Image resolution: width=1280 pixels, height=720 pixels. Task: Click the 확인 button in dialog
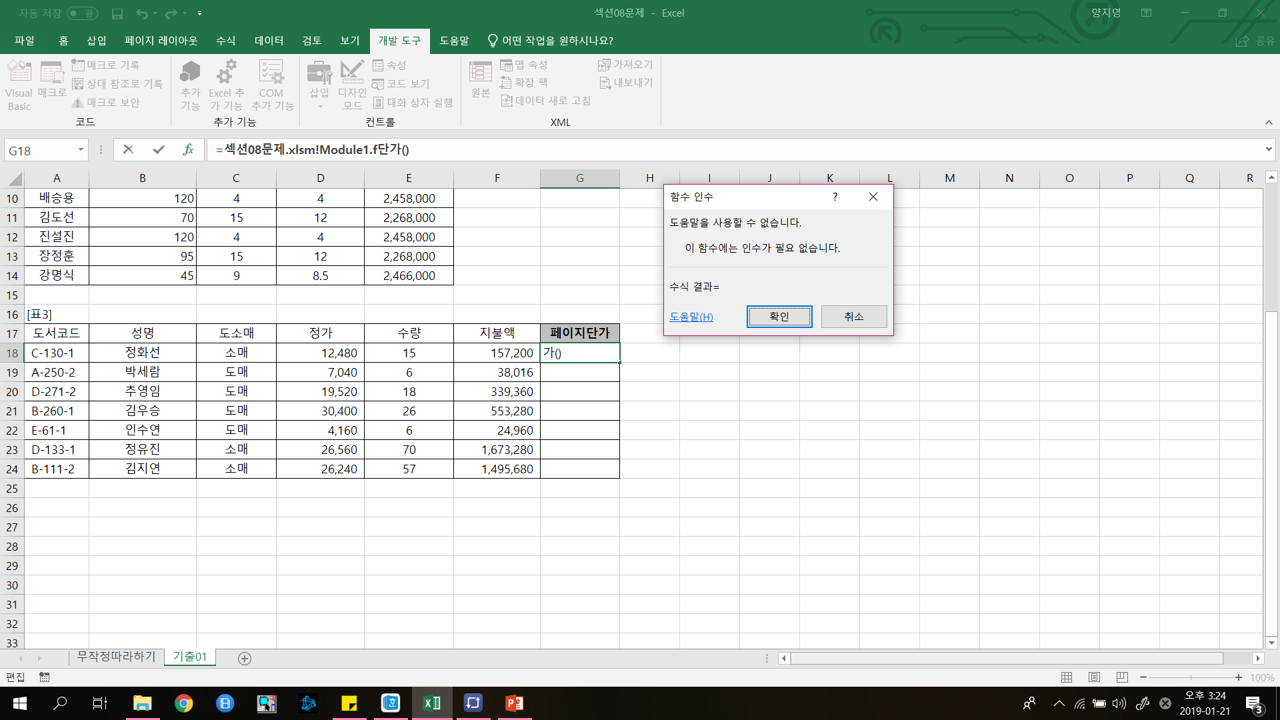(x=779, y=316)
